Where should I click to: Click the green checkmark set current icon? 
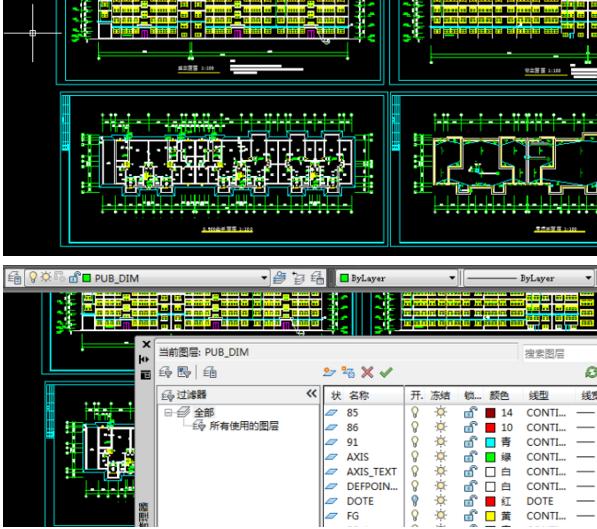click(386, 372)
